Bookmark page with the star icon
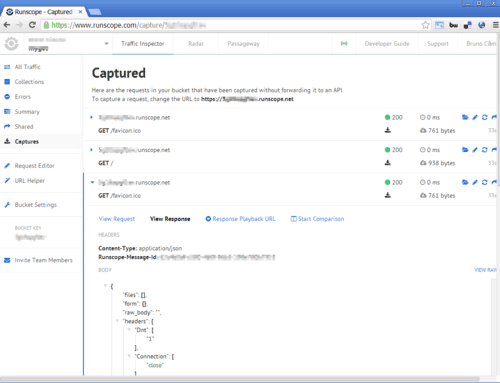 point(425,25)
